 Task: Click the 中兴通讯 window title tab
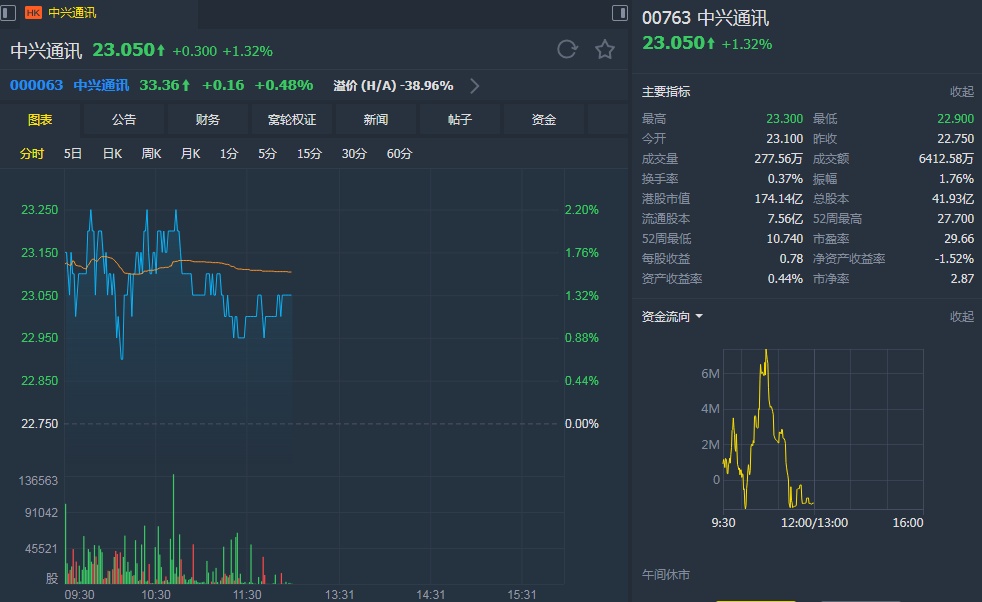point(72,13)
